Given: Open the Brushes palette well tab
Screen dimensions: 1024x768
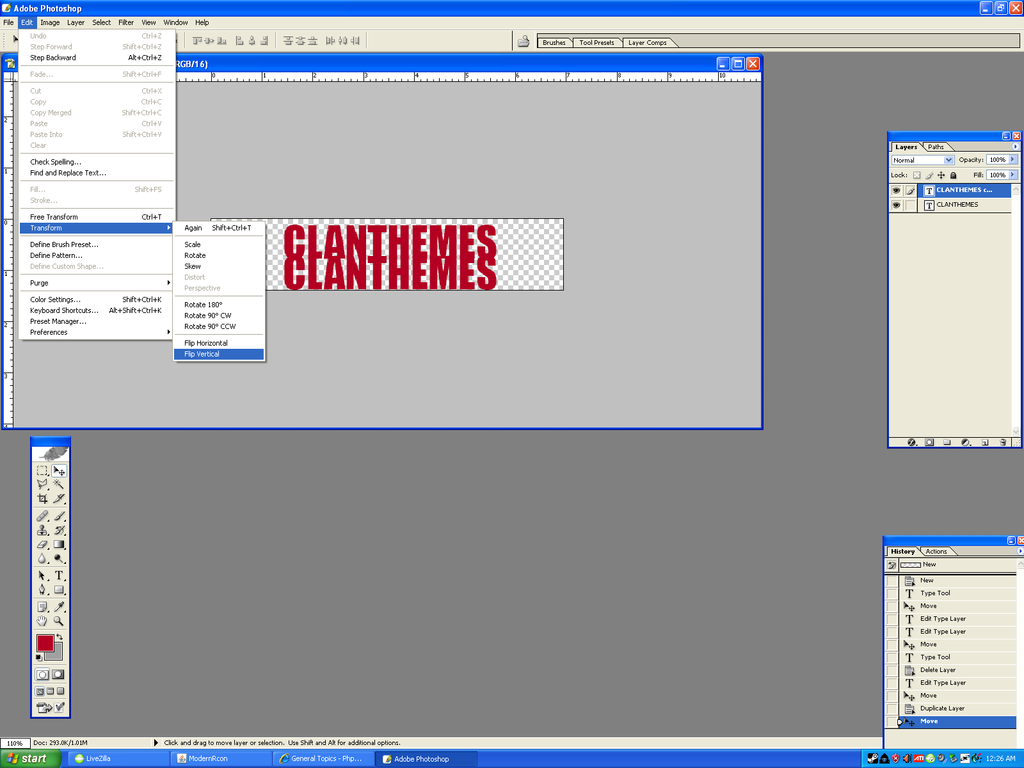Looking at the screenshot, I should [x=554, y=42].
